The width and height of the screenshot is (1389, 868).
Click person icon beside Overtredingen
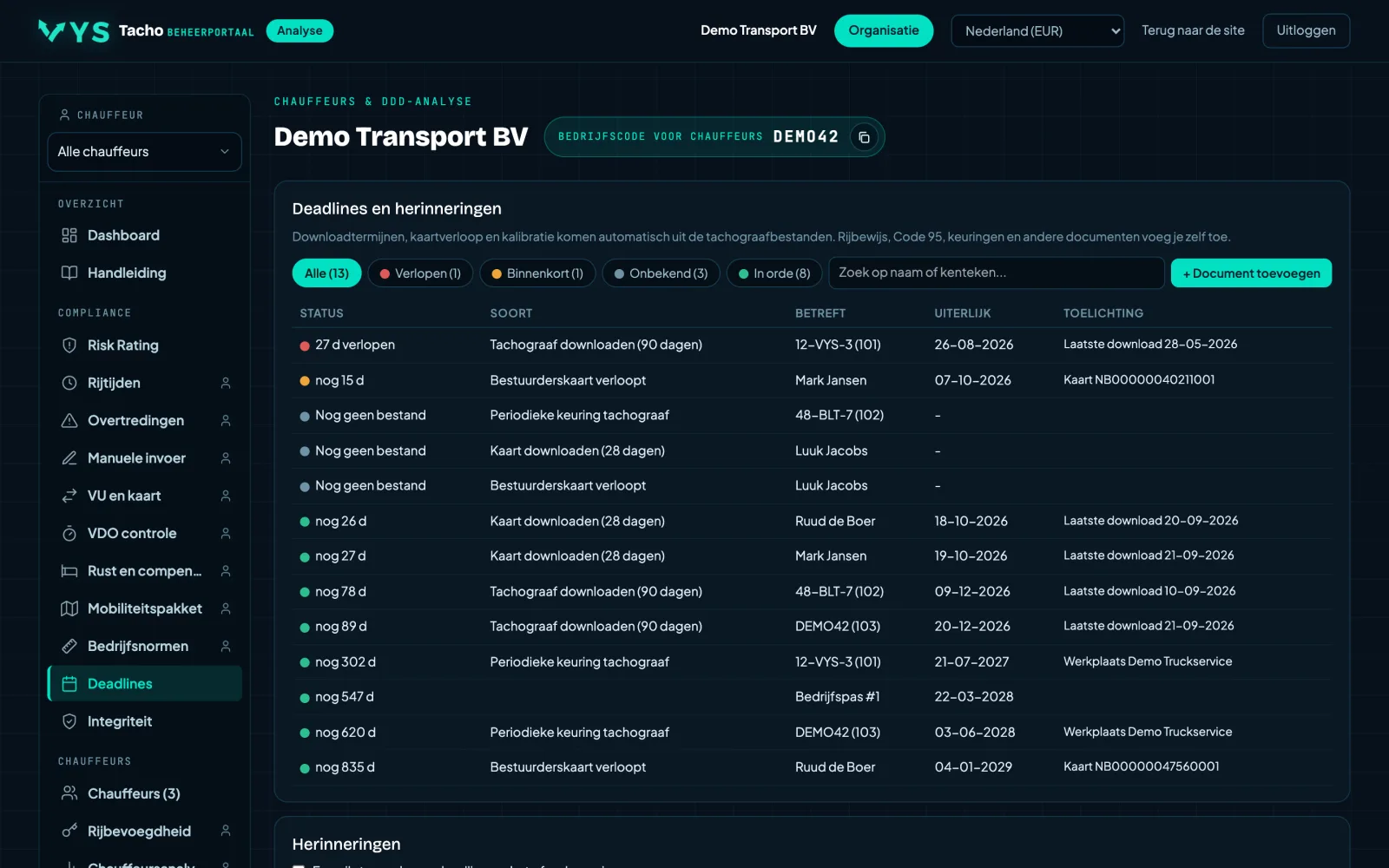point(226,420)
